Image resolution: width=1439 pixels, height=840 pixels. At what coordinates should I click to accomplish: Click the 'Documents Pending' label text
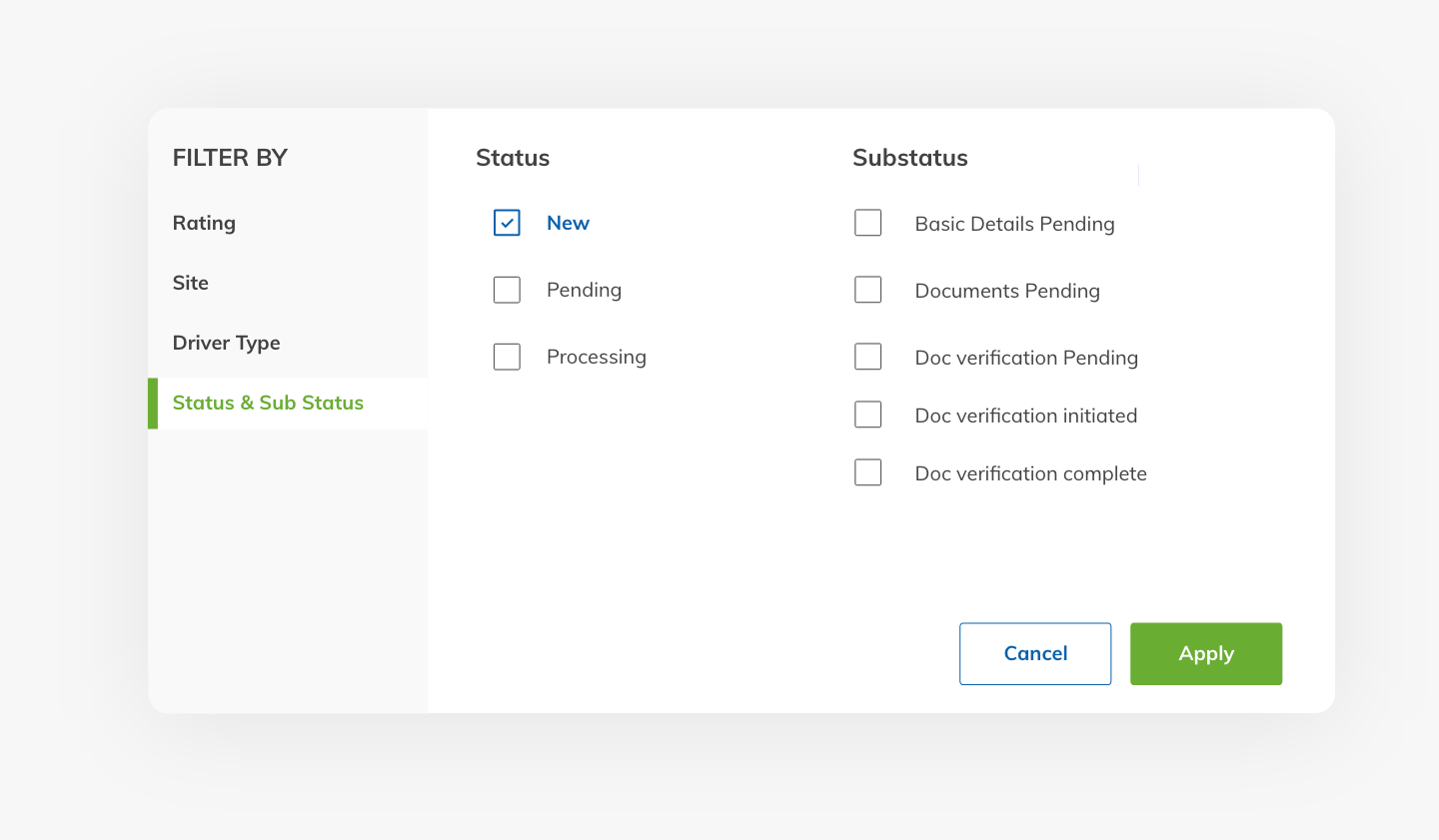pyautogui.click(x=1007, y=291)
